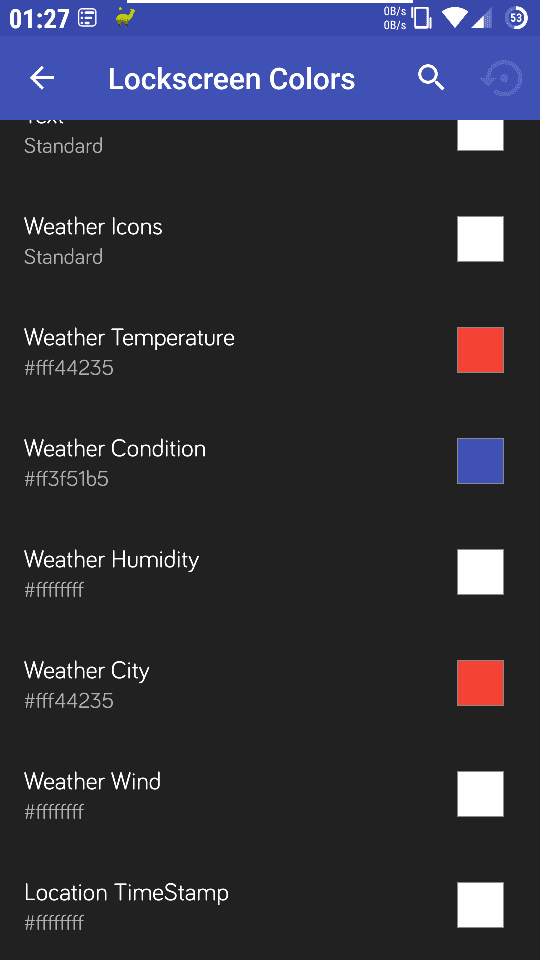
Task: Open Weather City red color swatch
Action: [x=480, y=683]
